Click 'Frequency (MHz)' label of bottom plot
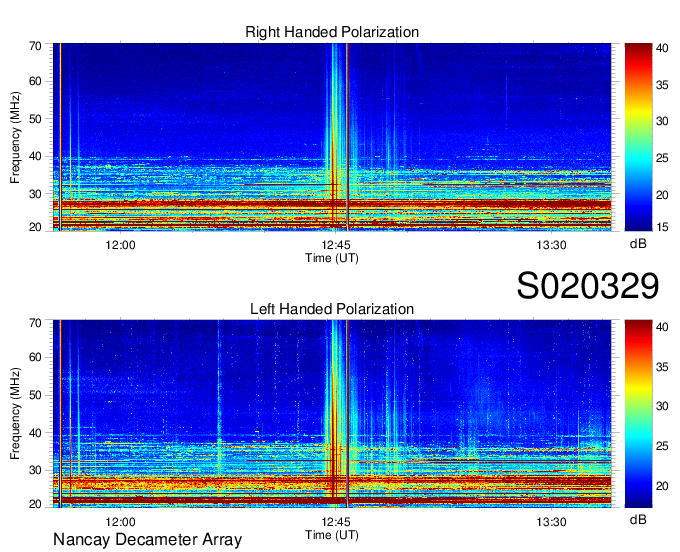Screen dimensions: 680x552 pos(15,414)
